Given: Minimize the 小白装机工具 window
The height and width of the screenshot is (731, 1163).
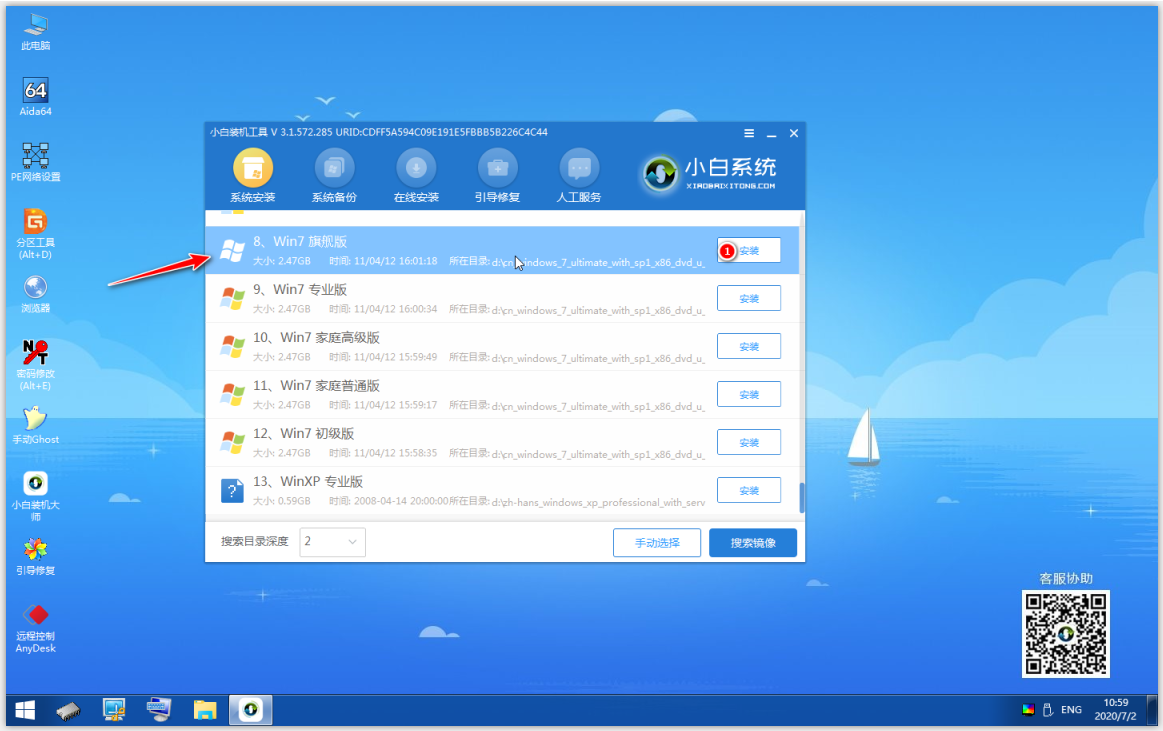Looking at the screenshot, I should click(x=771, y=133).
